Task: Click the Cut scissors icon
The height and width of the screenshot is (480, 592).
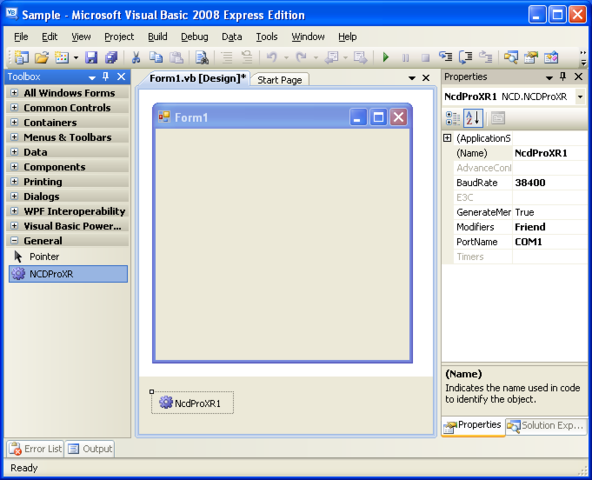Action: tap(136, 57)
